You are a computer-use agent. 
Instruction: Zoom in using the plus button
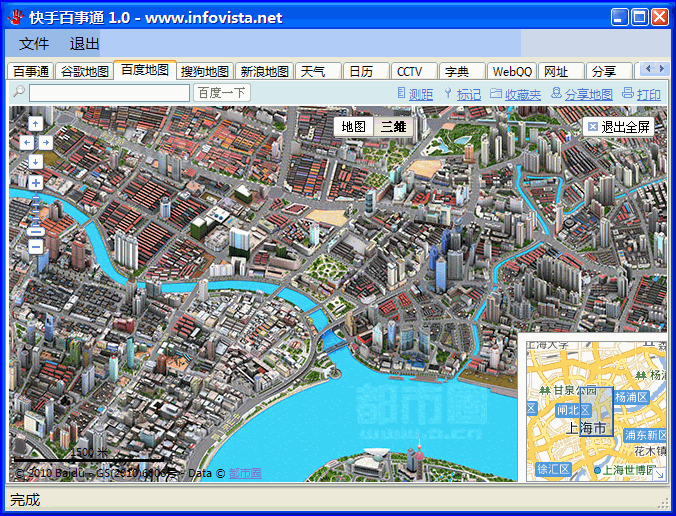35,183
